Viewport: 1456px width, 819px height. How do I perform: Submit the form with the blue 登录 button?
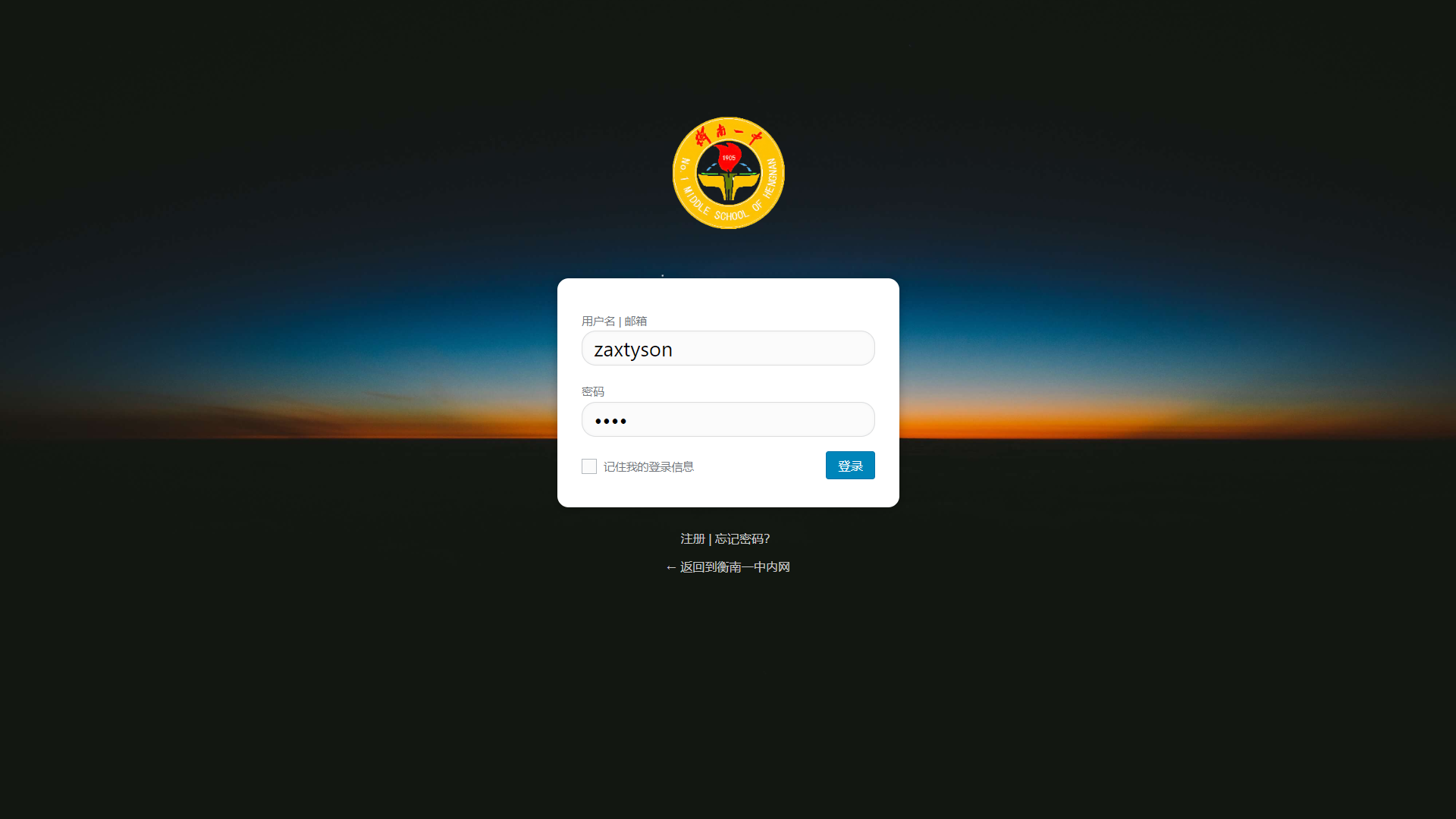850,466
